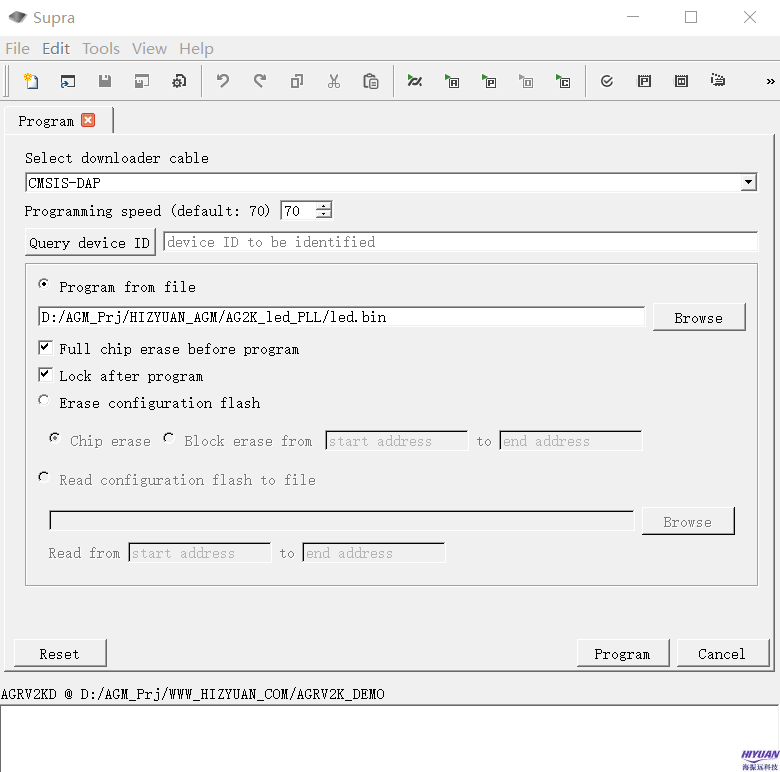The image size is (780, 772).
Task: Click 'Read from' start address field
Action: coord(199,553)
